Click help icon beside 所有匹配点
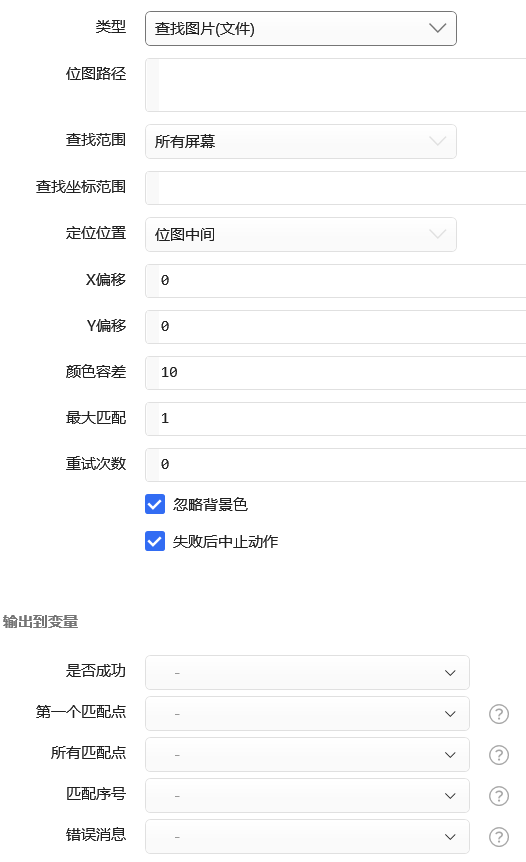 (x=499, y=755)
